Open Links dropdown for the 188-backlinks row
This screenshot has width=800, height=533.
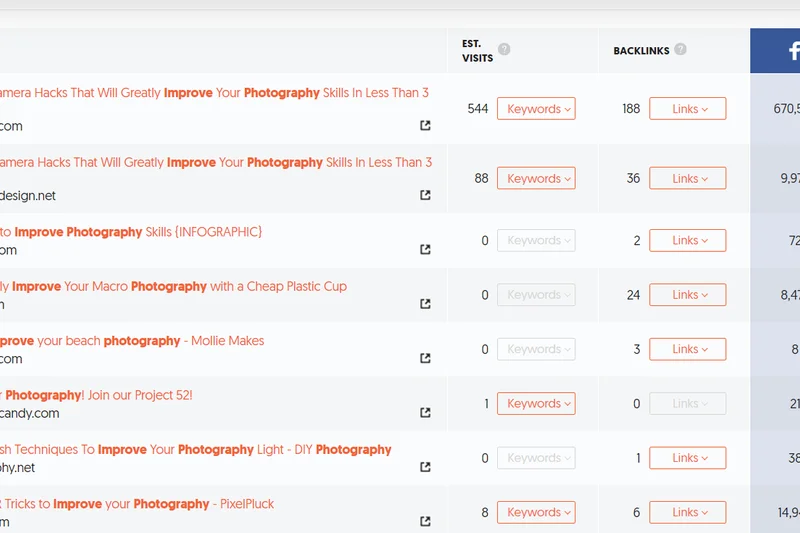point(687,109)
